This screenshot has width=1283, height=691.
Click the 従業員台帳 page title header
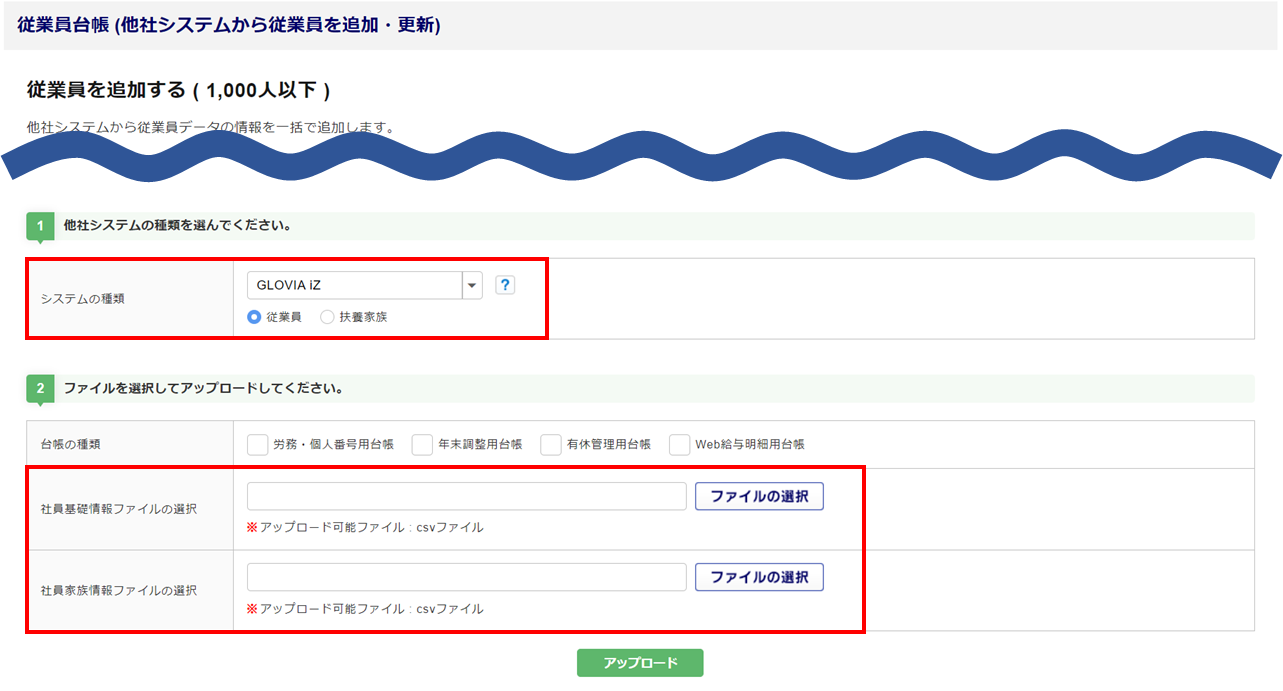pyautogui.click(x=229, y=26)
